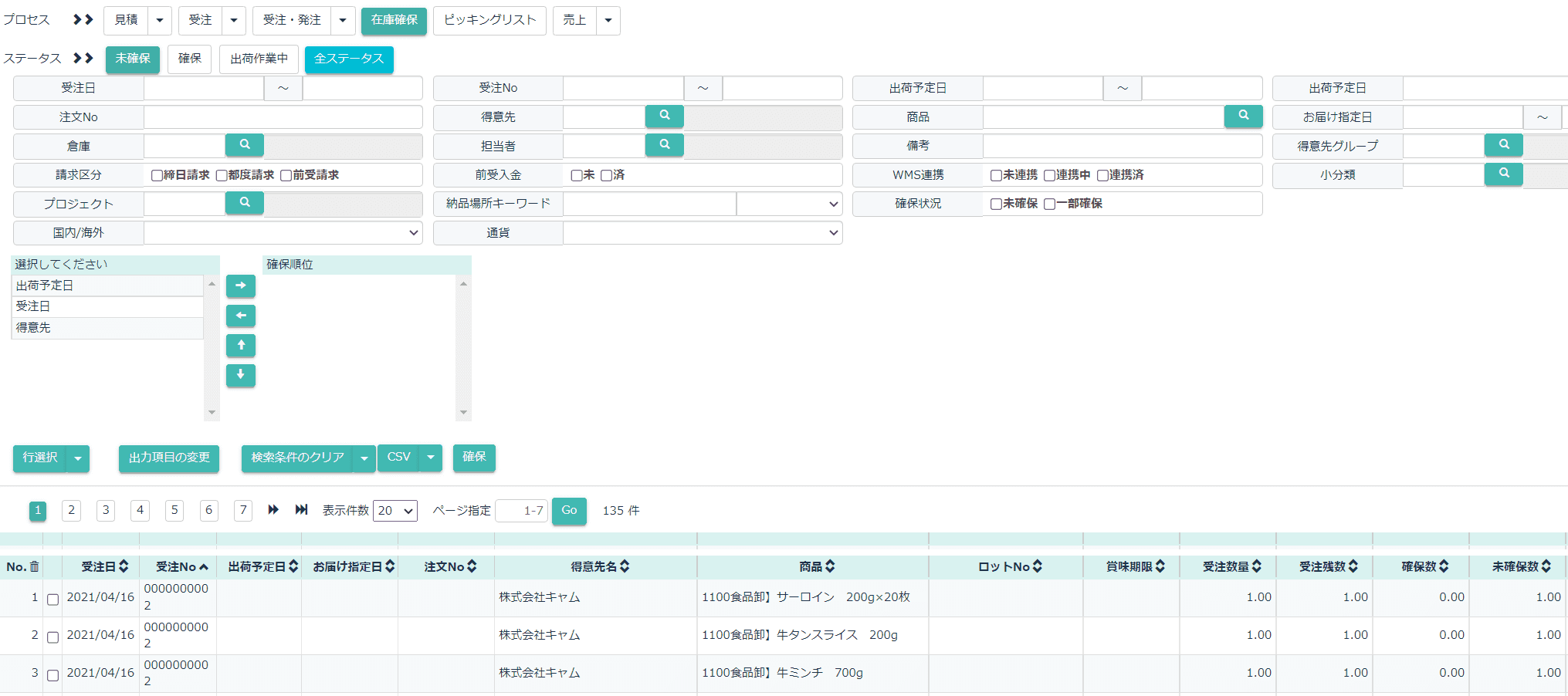Select the row 1 checkbox in the table

(x=52, y=600)
